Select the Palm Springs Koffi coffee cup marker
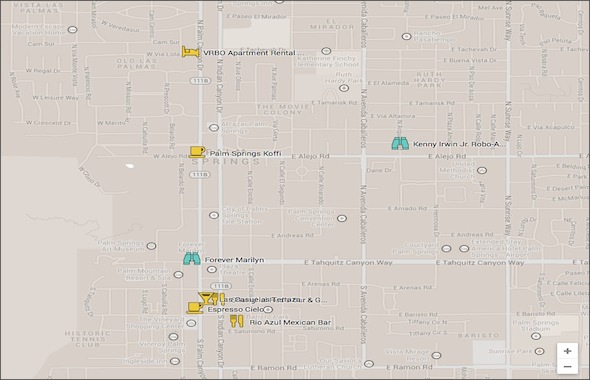 [x=197, y=152]
